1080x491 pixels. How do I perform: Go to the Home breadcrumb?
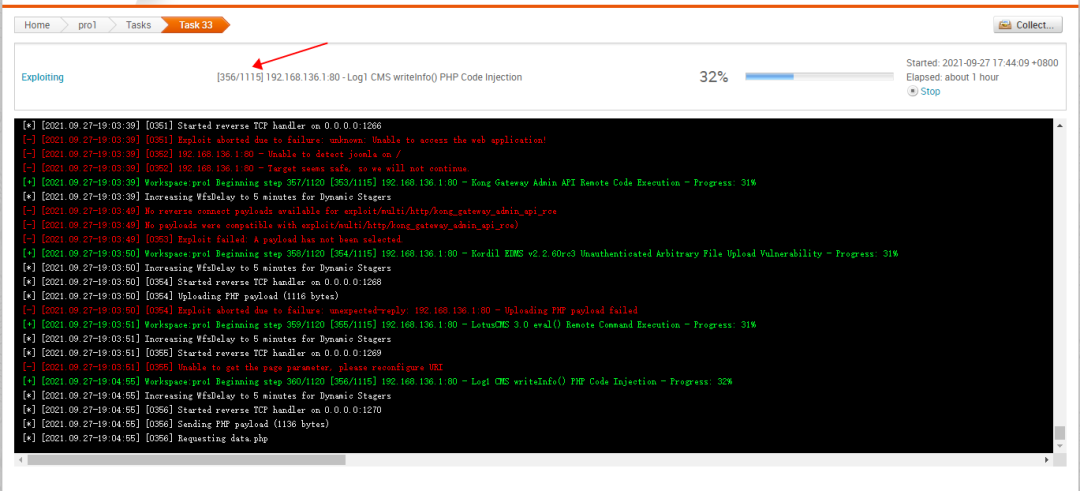coord(37,25)
